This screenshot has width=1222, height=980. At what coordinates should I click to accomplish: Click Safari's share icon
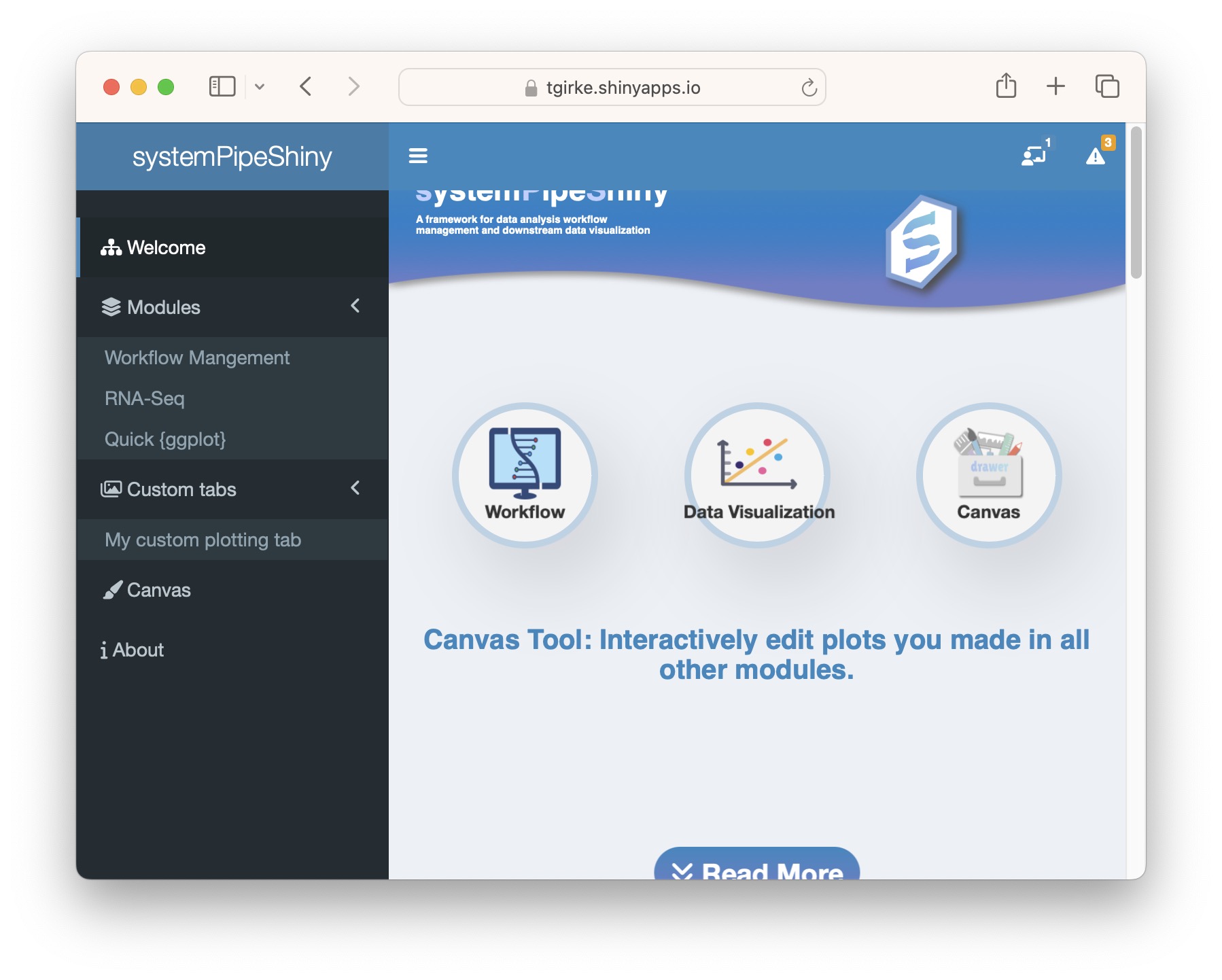point(1006,87)
